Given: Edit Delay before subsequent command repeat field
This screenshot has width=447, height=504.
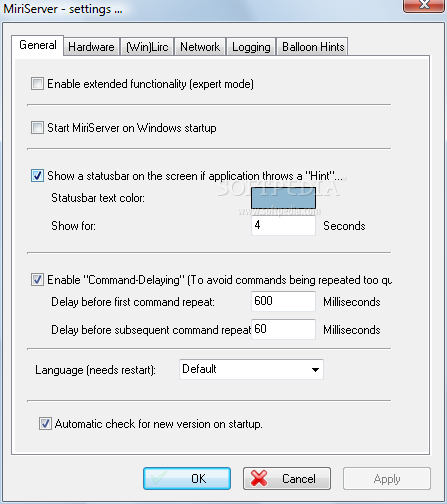Looking at the screenshot, I should [x=283, y=329].
